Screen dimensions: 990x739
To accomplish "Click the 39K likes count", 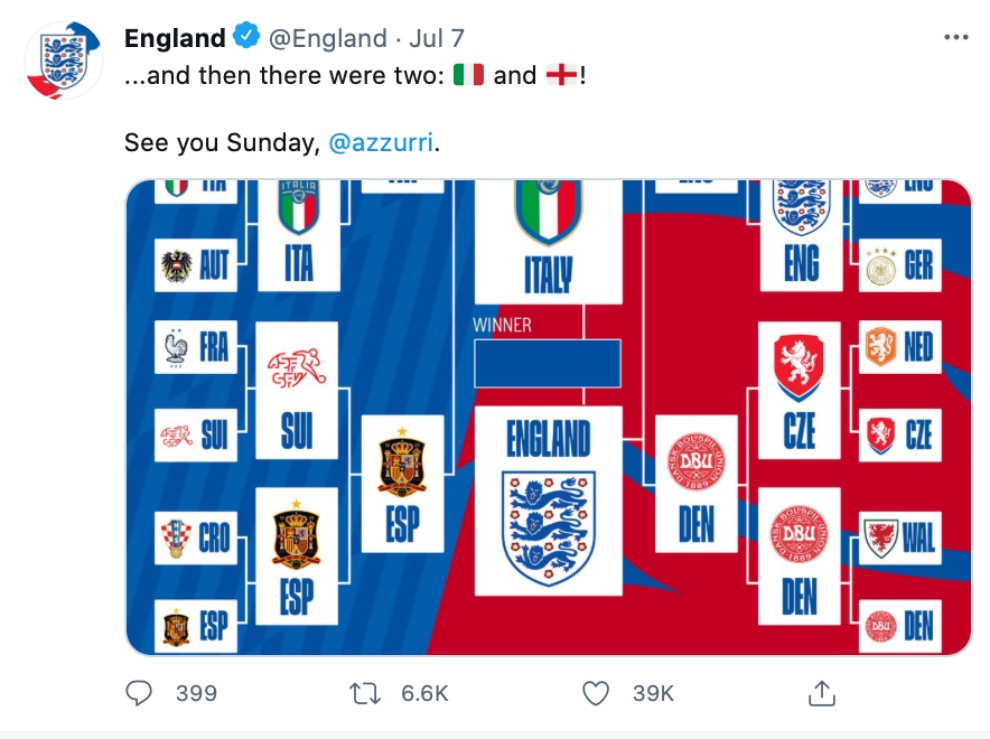I will (x=653, y=694).
